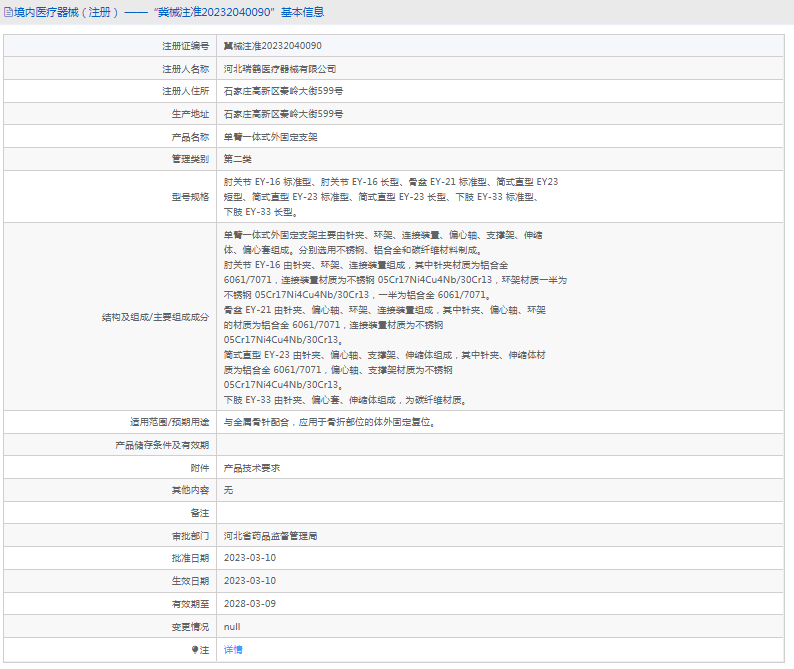
Task: Click the 批准日期 value 2023-03-10
Action: (x=250, y=558)
